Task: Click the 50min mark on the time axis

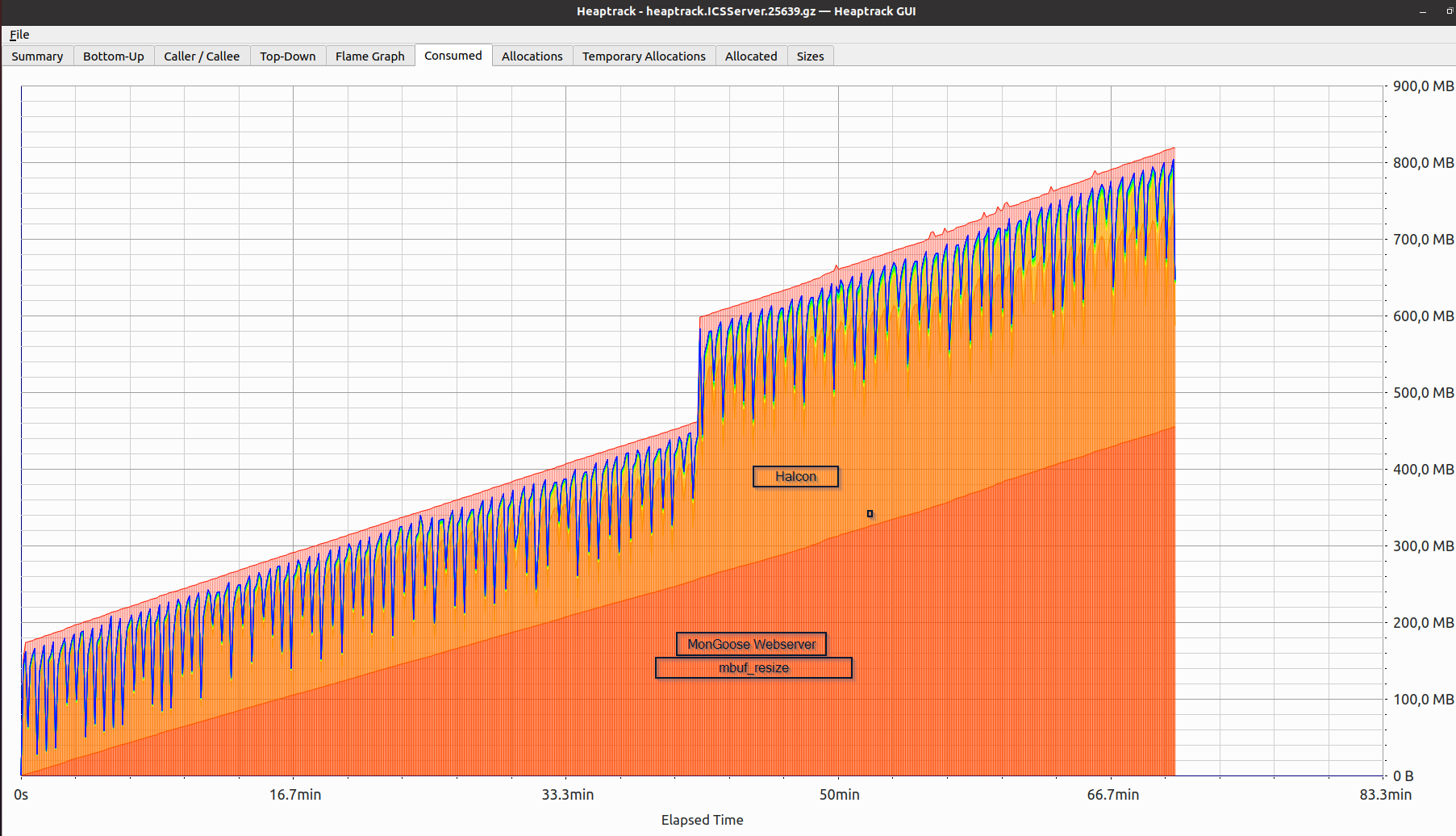Action: (x=840, y=795)
